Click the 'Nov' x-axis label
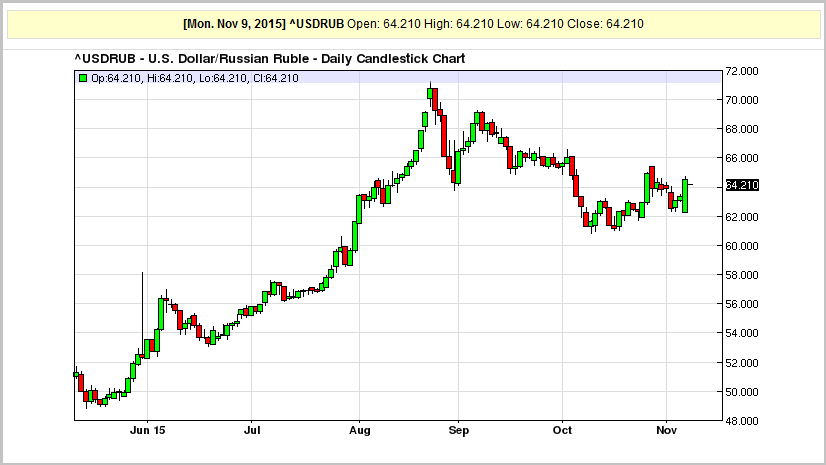 click(x=666, y=430)
